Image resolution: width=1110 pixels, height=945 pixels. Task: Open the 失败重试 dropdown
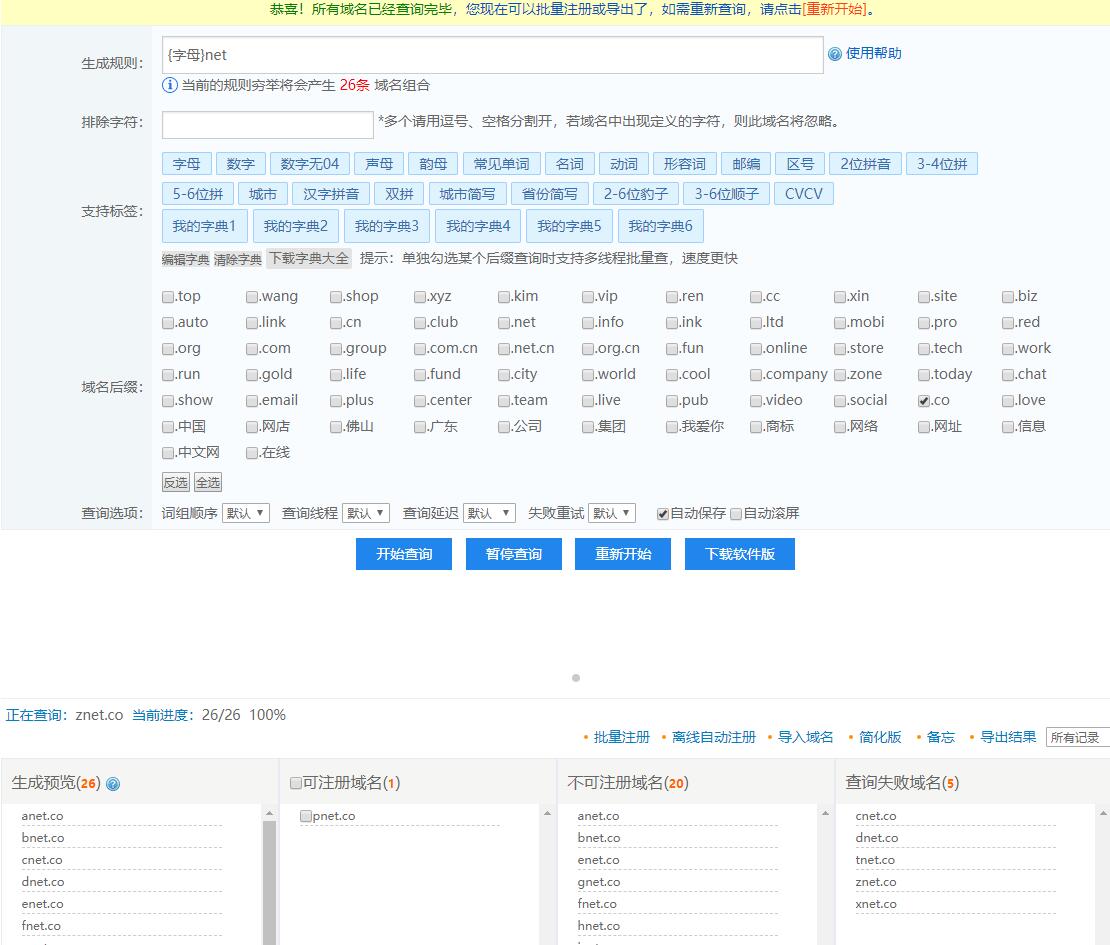pos(611,513)
